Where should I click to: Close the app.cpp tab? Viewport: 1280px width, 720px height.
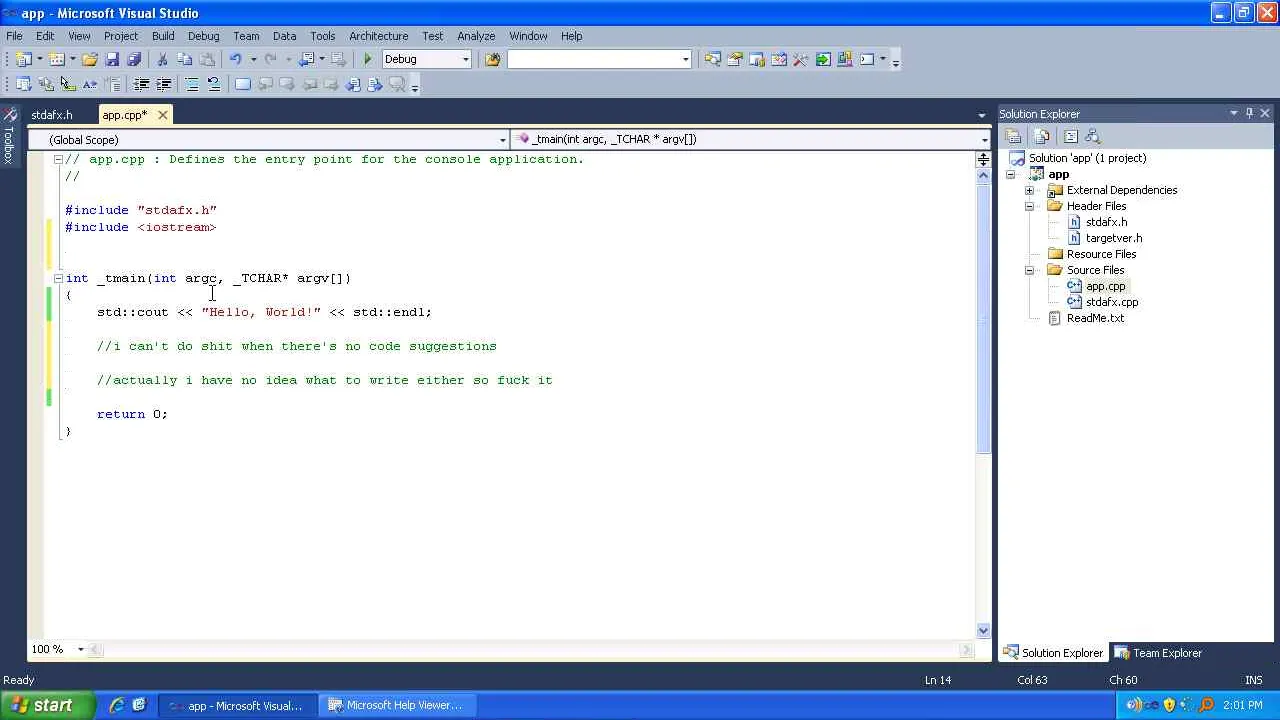162,115
